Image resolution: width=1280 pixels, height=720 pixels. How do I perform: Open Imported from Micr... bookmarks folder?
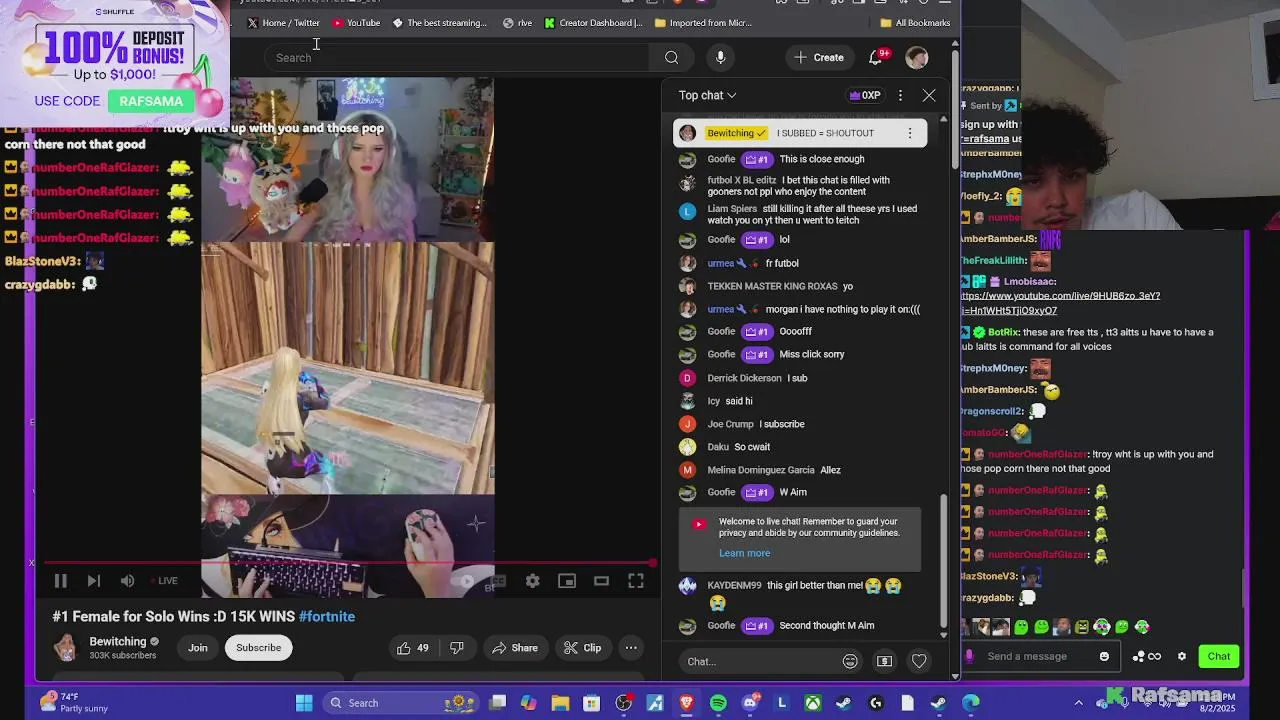703,23
